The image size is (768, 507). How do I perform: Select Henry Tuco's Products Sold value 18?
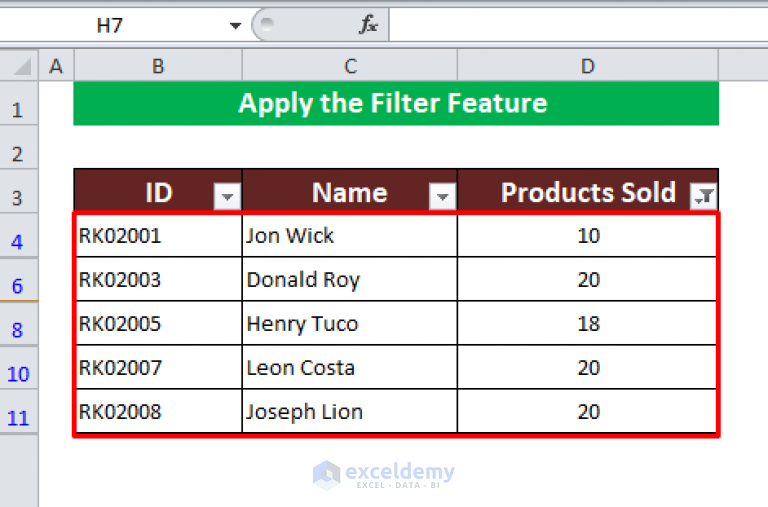point(588,323)
